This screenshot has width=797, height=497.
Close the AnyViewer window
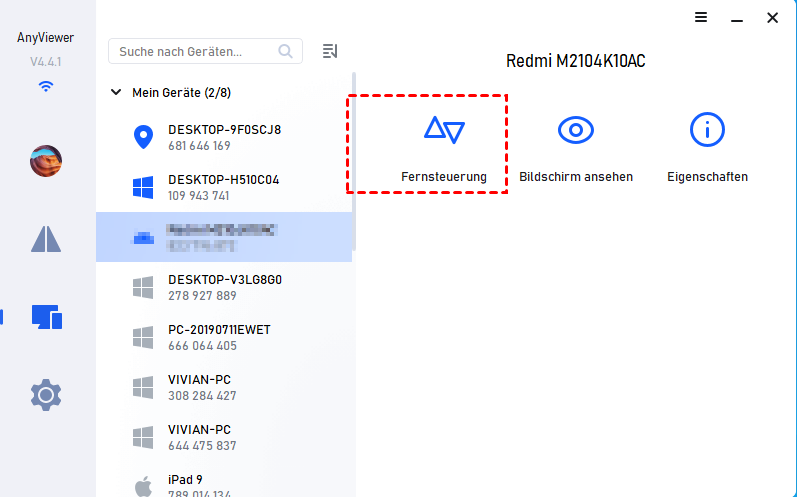click(773, 18)
